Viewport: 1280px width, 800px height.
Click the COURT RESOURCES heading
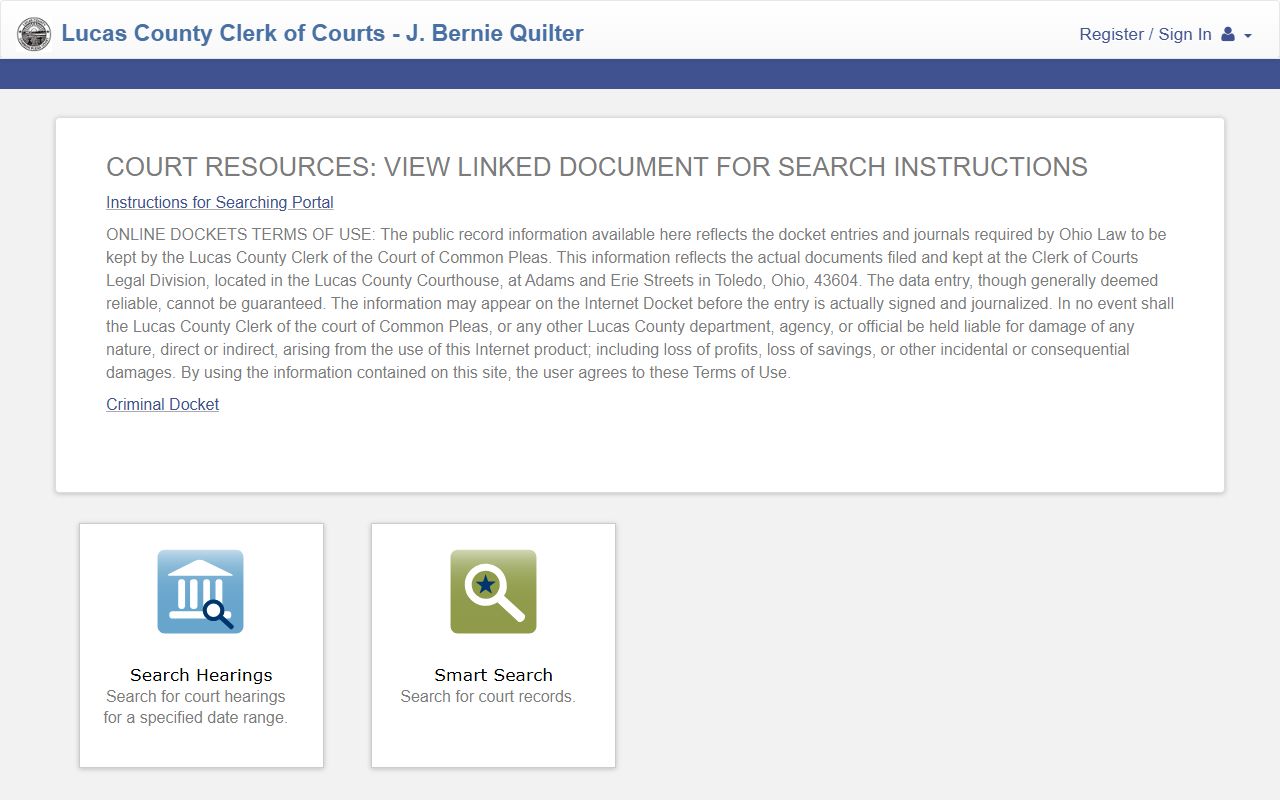tap(597, 167)
